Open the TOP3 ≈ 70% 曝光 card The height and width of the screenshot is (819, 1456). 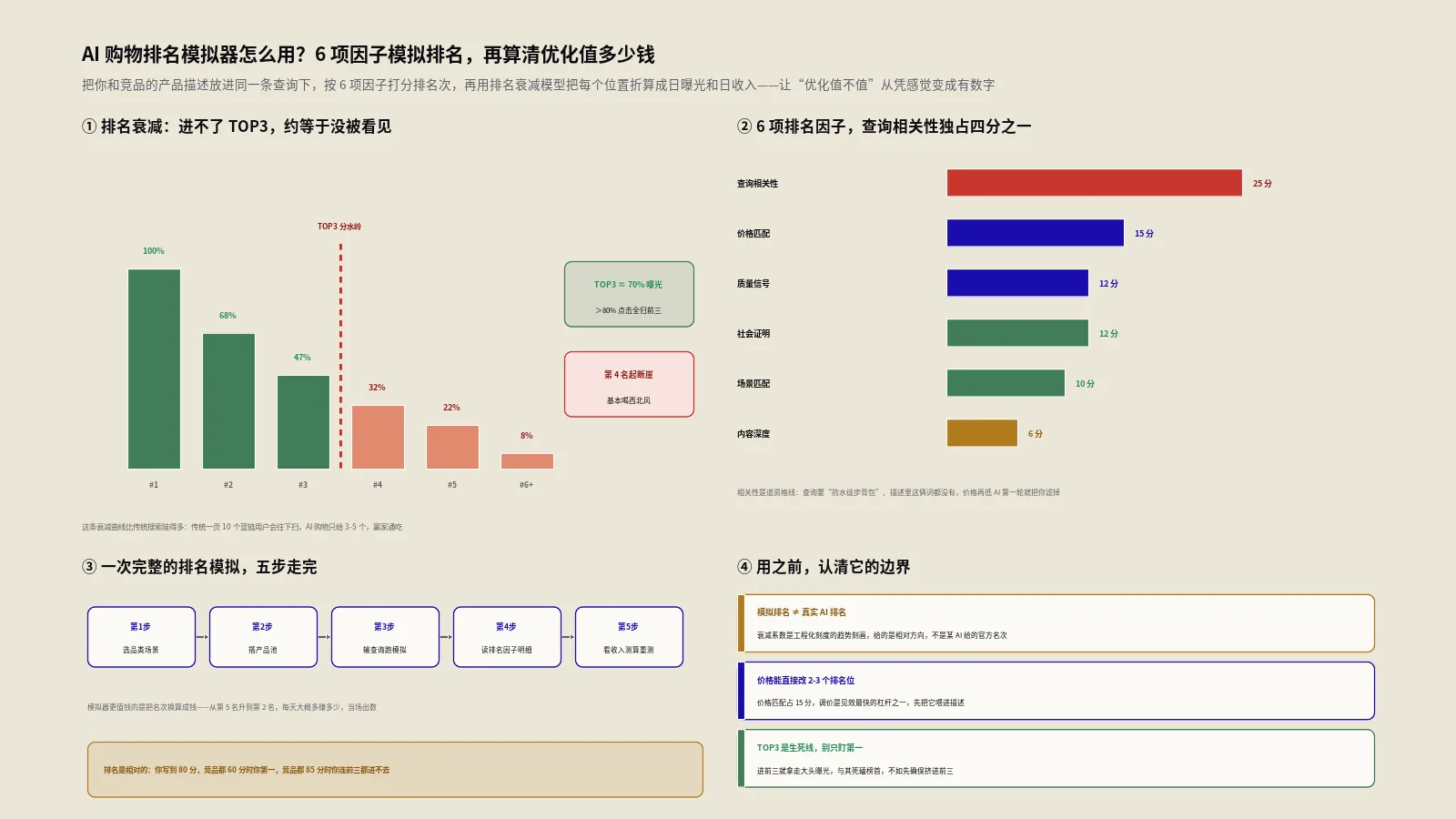[629, 295]
